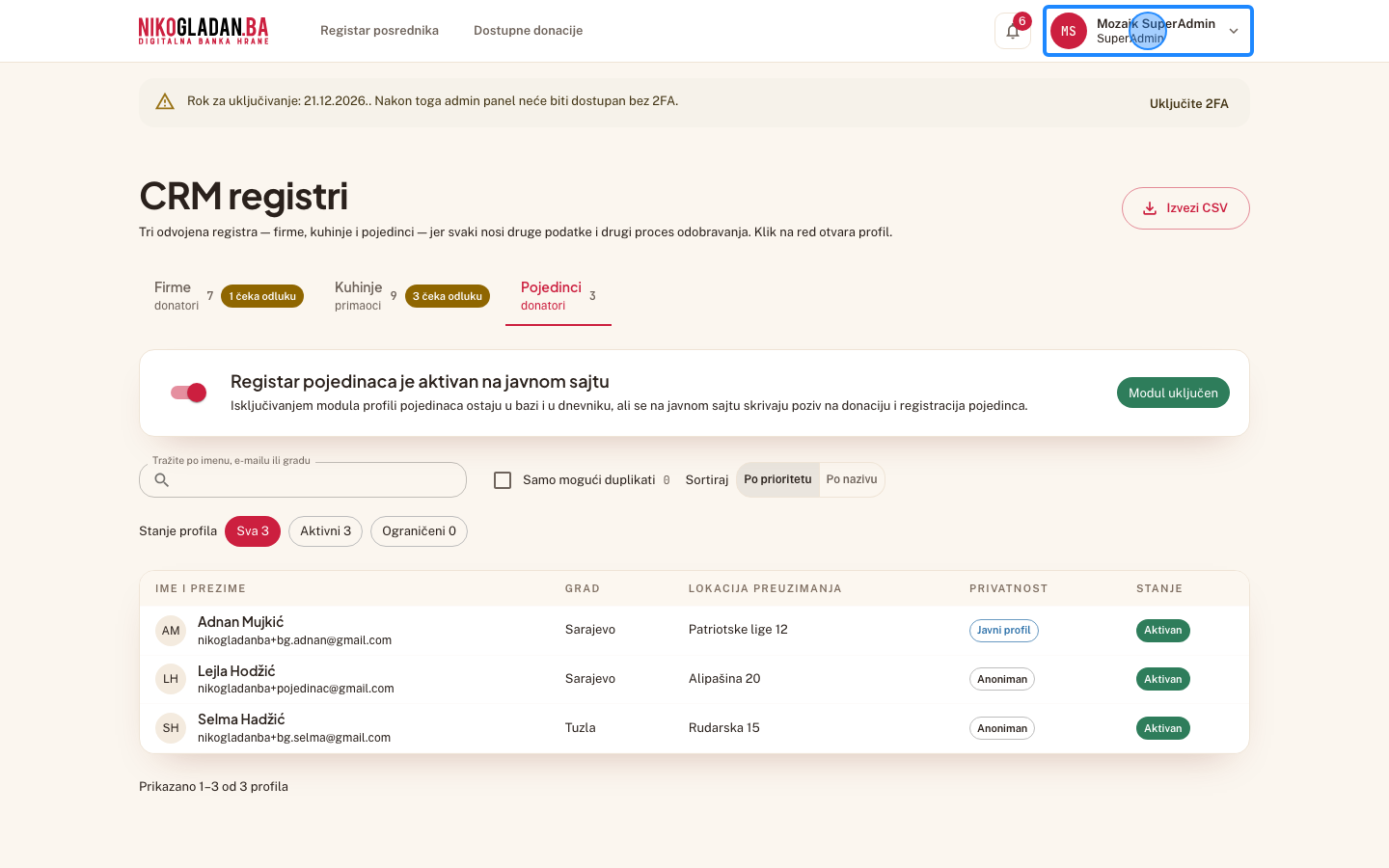Check Samo mogući duplikati checkbox
Screen dimensions: 1389x868
(503, 480)
